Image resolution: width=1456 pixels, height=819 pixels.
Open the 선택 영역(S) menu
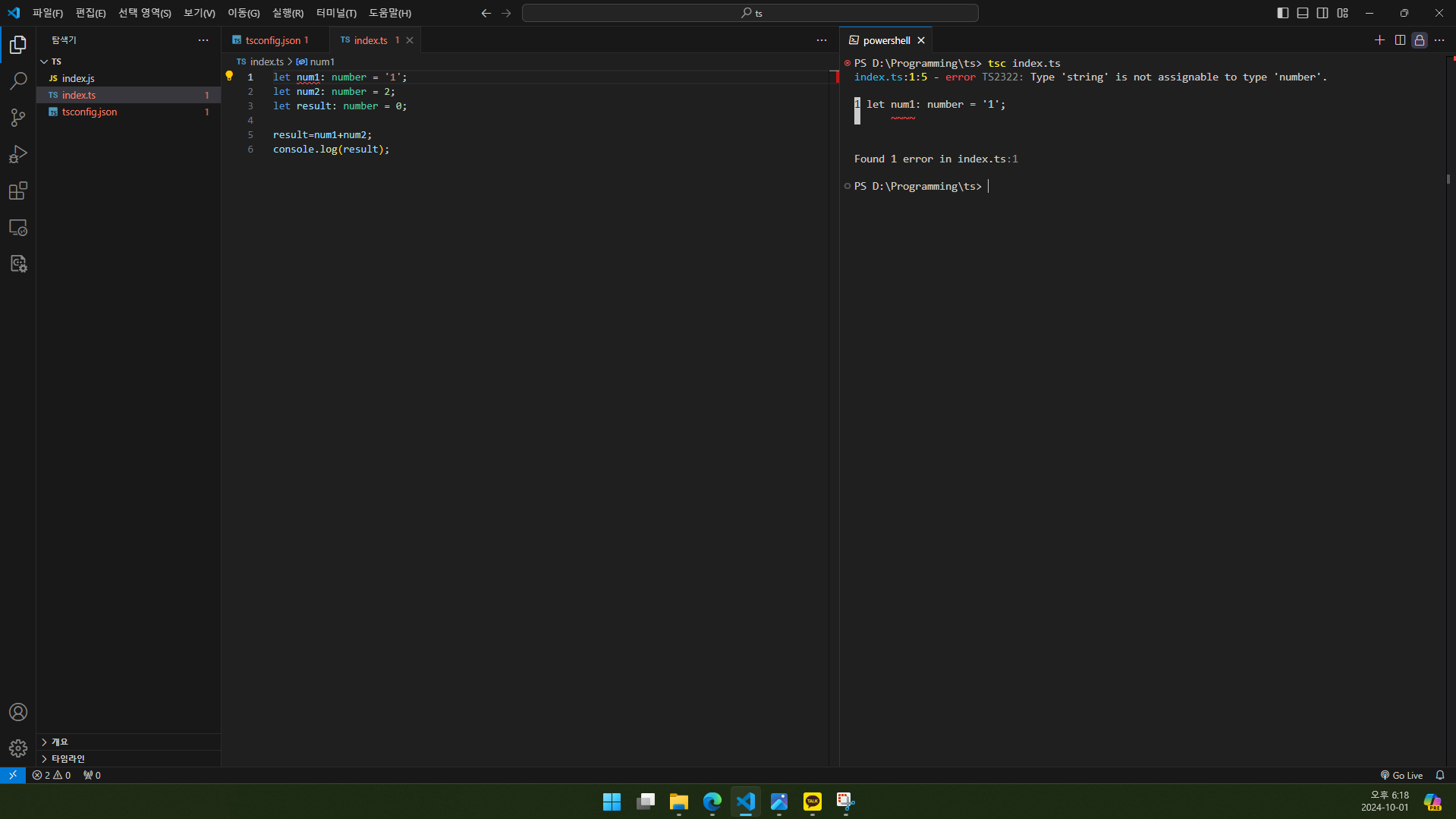click(144, 13)
